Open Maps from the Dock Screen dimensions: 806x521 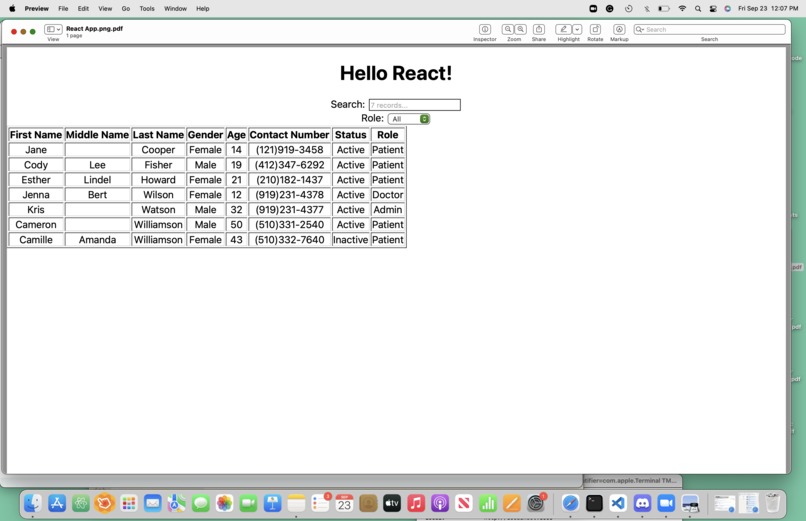pos(176,503)
